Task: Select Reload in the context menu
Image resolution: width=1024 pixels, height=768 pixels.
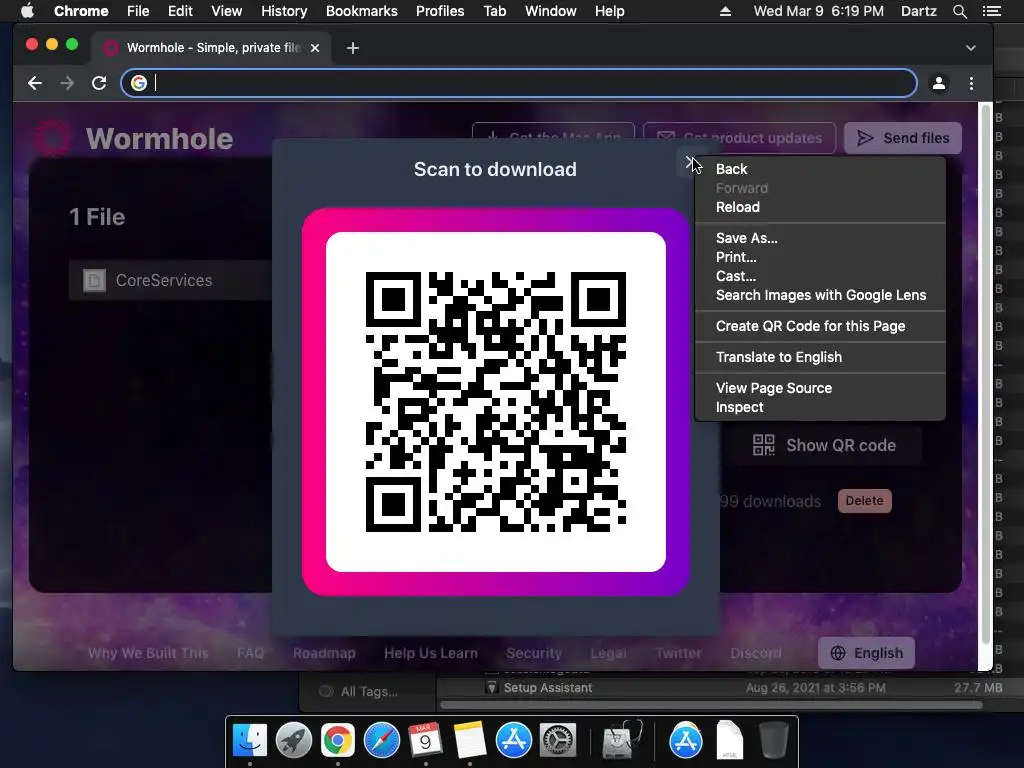Action: [737, 207]
